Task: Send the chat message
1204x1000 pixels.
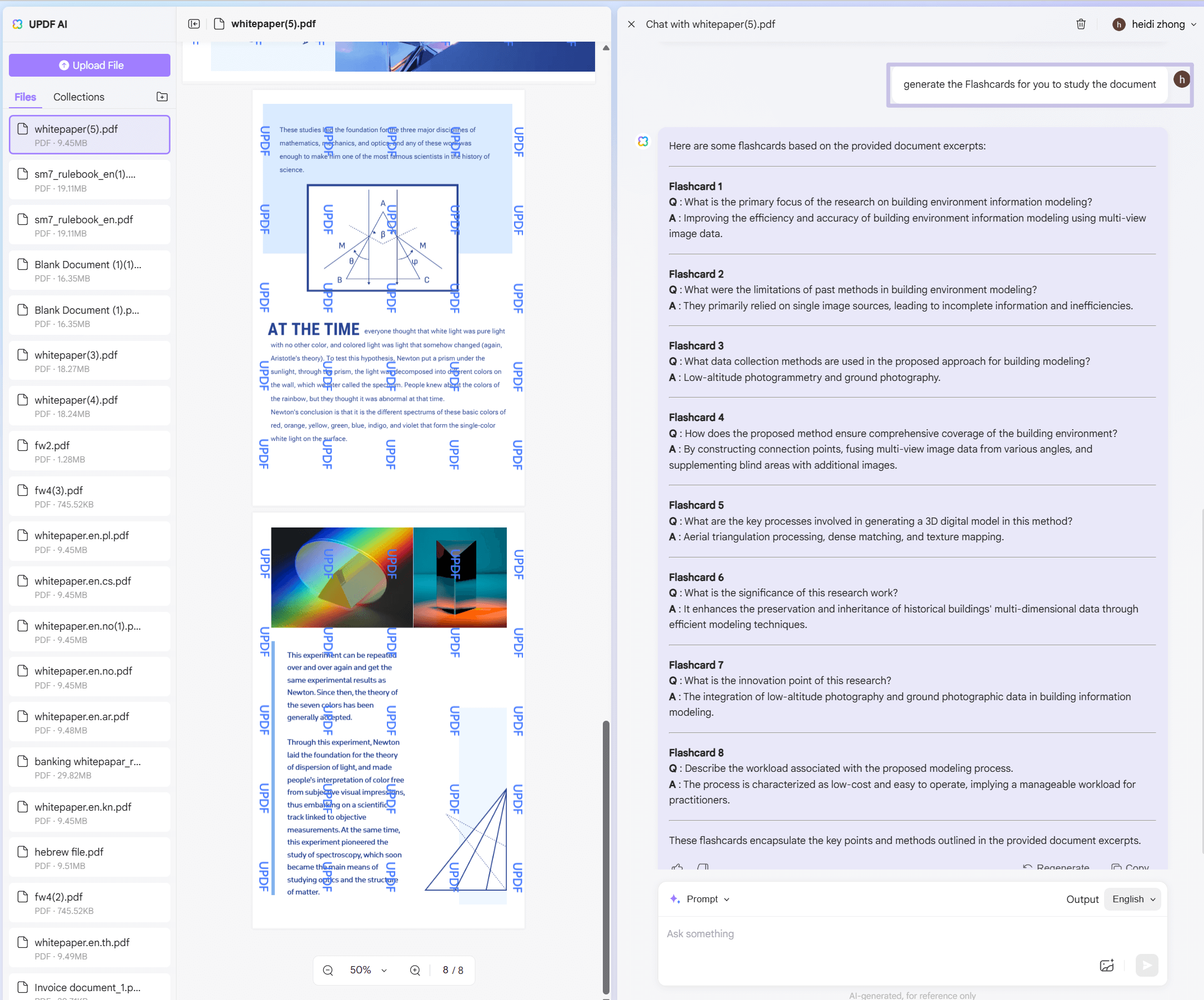Action: click(1147, 966)
